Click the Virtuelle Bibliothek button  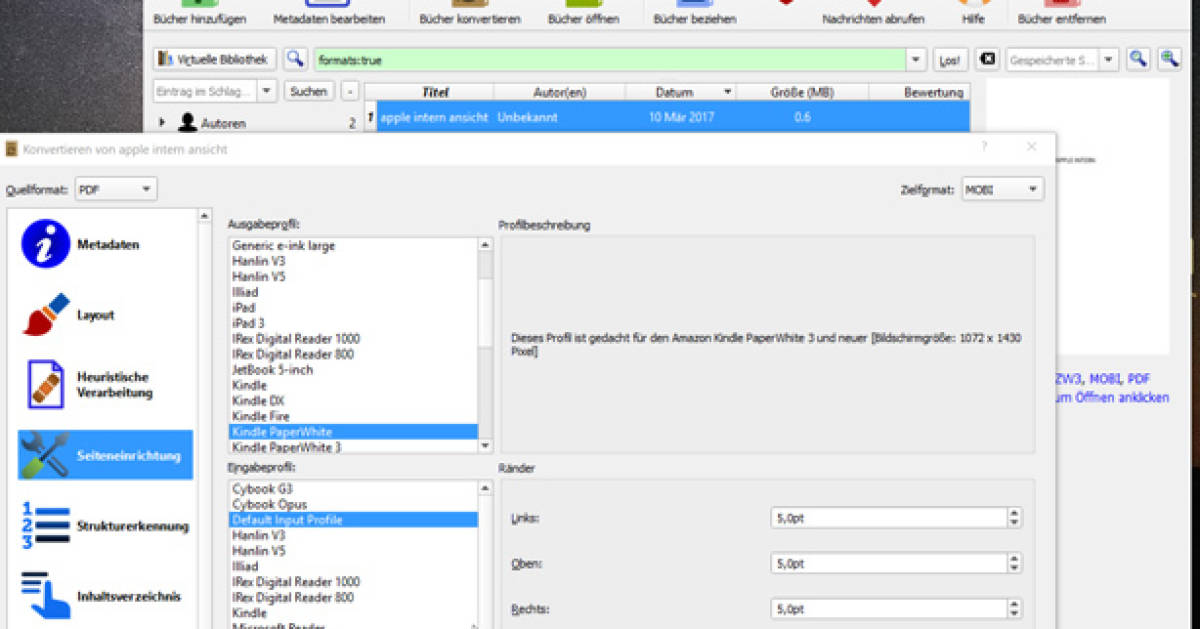(214, 60)
